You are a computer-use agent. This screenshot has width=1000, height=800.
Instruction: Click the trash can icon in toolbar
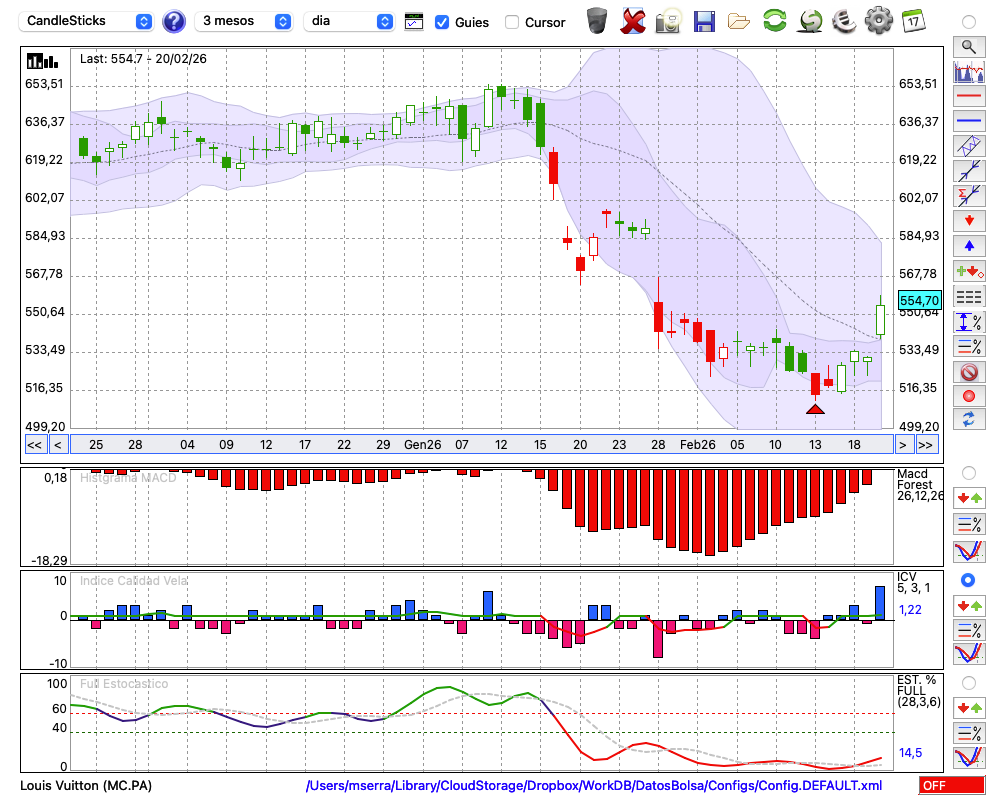click(x=597, y=21)
